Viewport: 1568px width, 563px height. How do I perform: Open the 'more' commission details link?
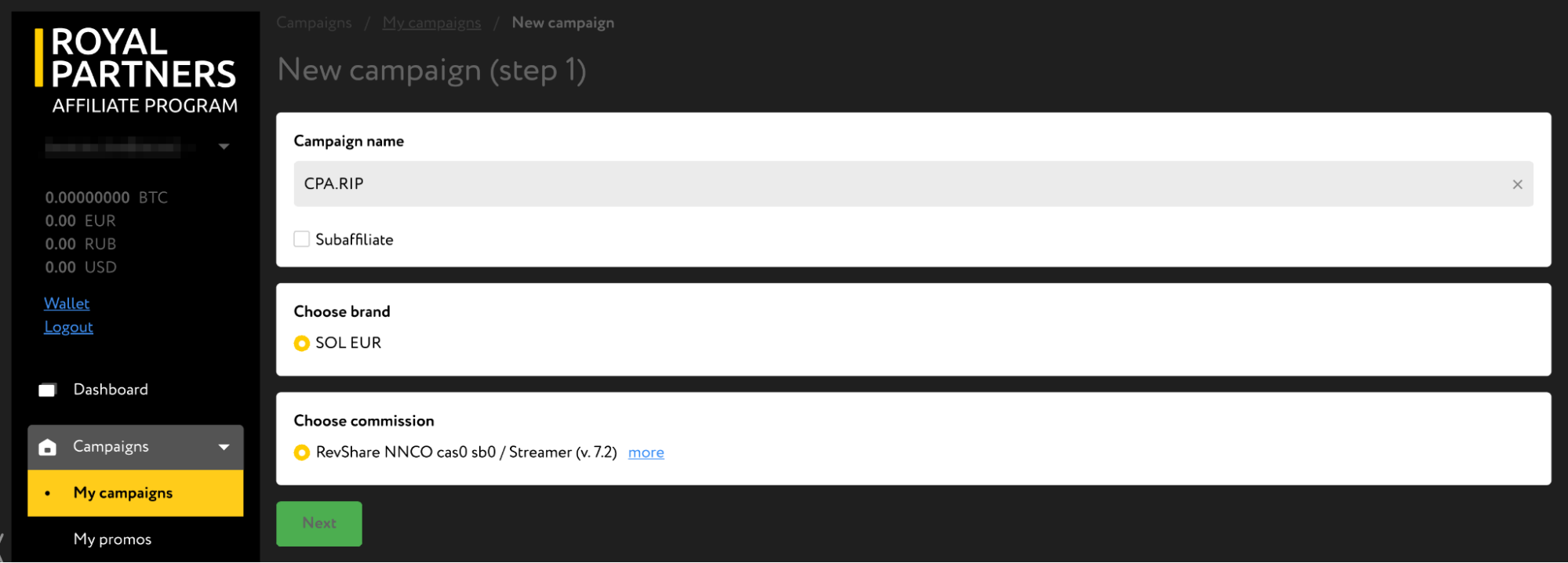click(x=646, y=452)
